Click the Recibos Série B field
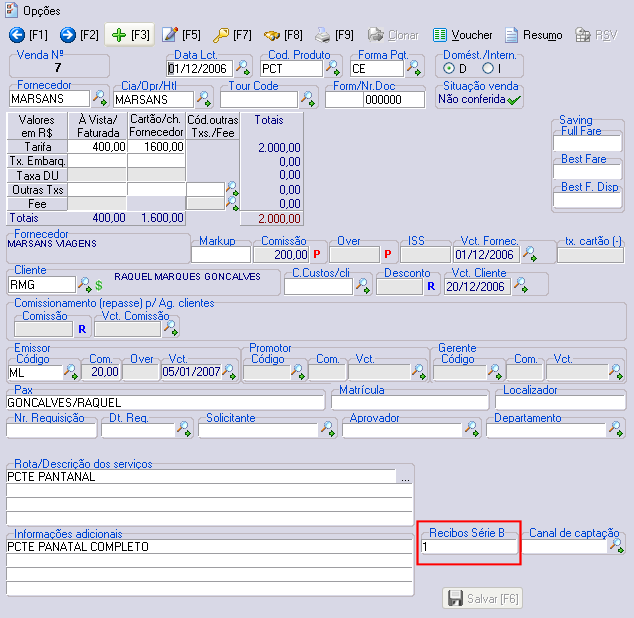The height and width of the screenshot is (618, 634). pyautogui.click(x=469, y=547)
